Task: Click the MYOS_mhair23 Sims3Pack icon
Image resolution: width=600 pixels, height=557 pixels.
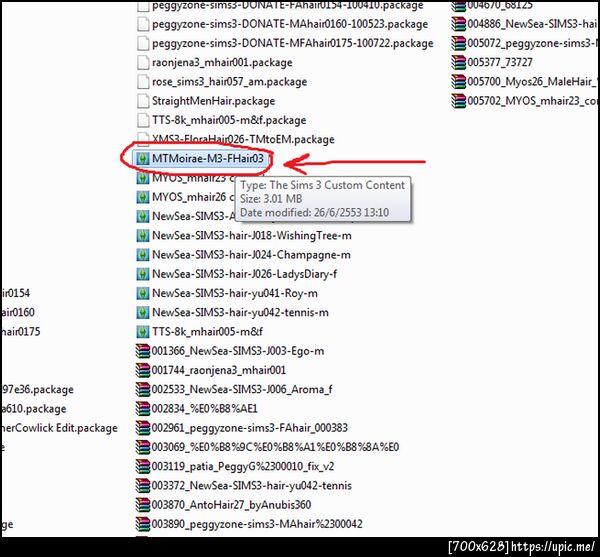Action: (x=143, y=178)
